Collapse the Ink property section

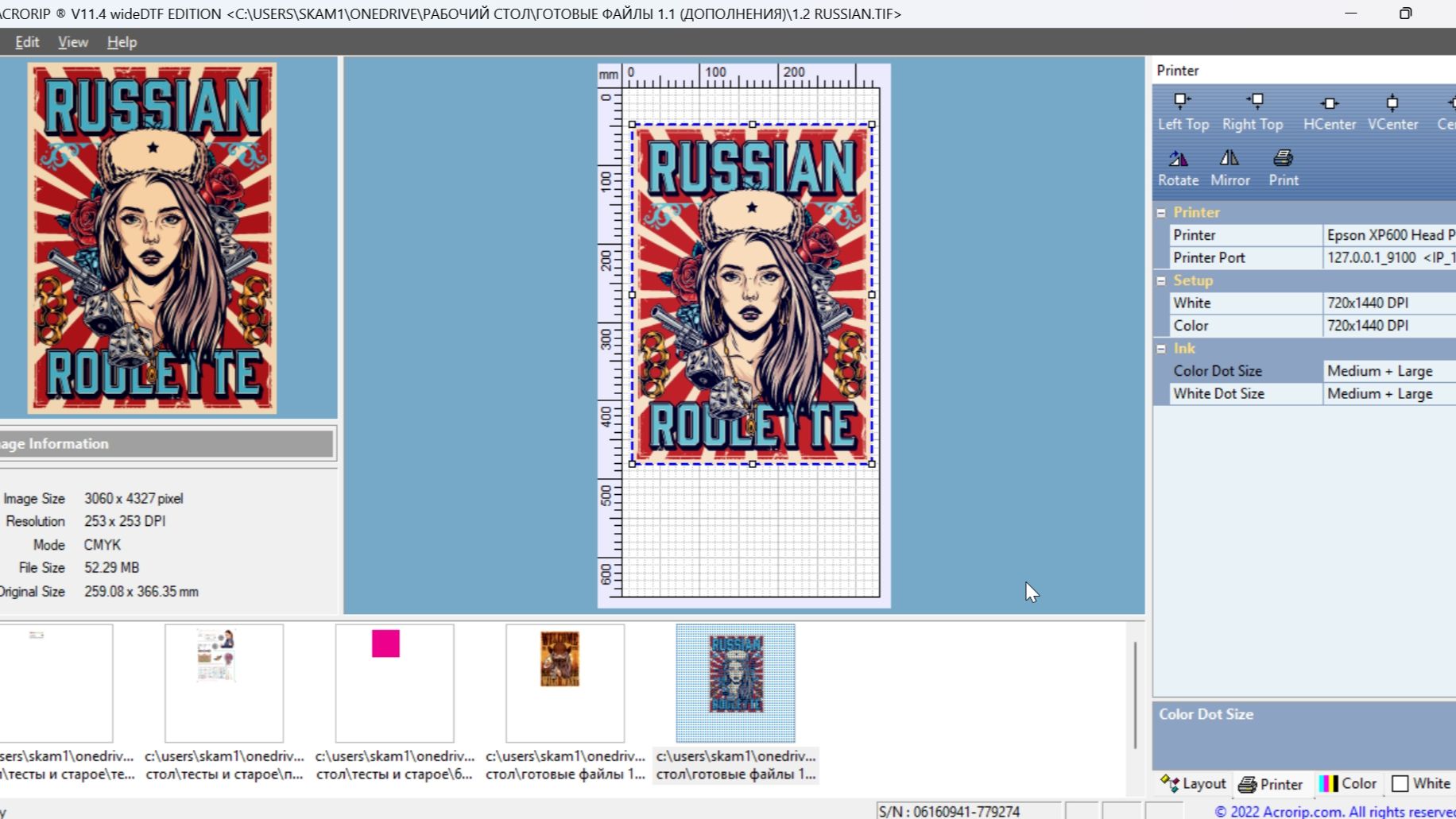(1161, 349)
